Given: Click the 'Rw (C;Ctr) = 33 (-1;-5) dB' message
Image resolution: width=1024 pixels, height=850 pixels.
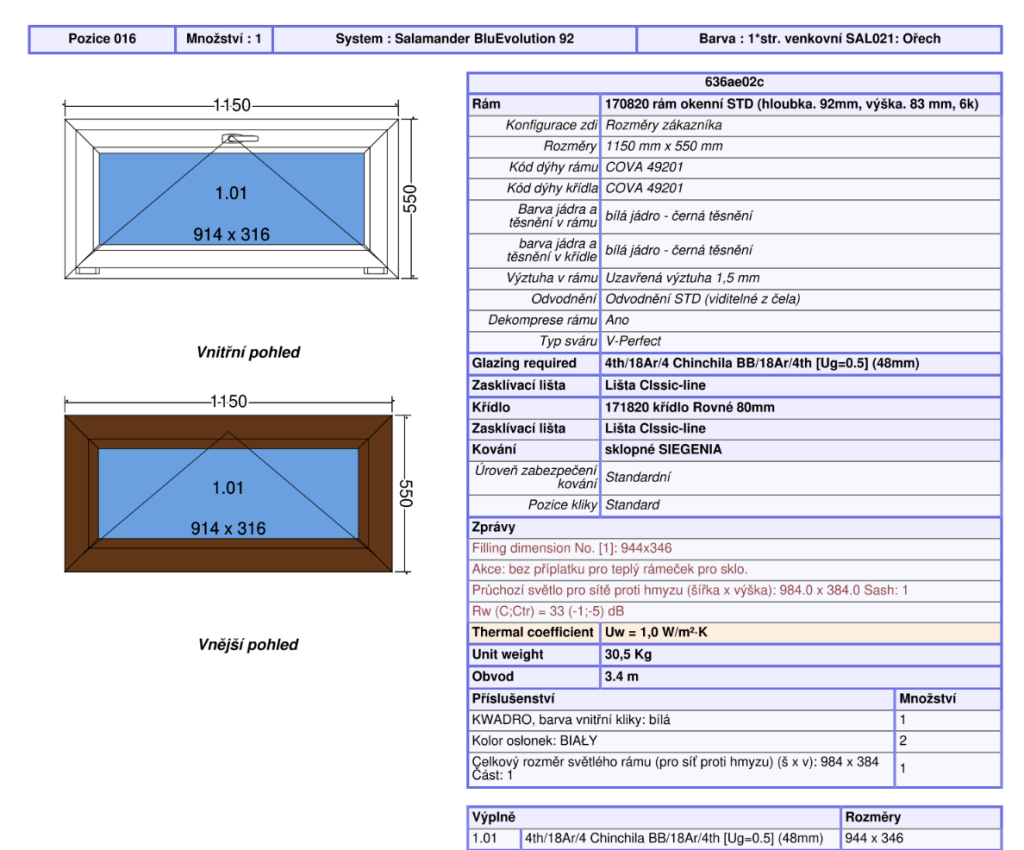Looking at the screenshot, I should (548, 611).
